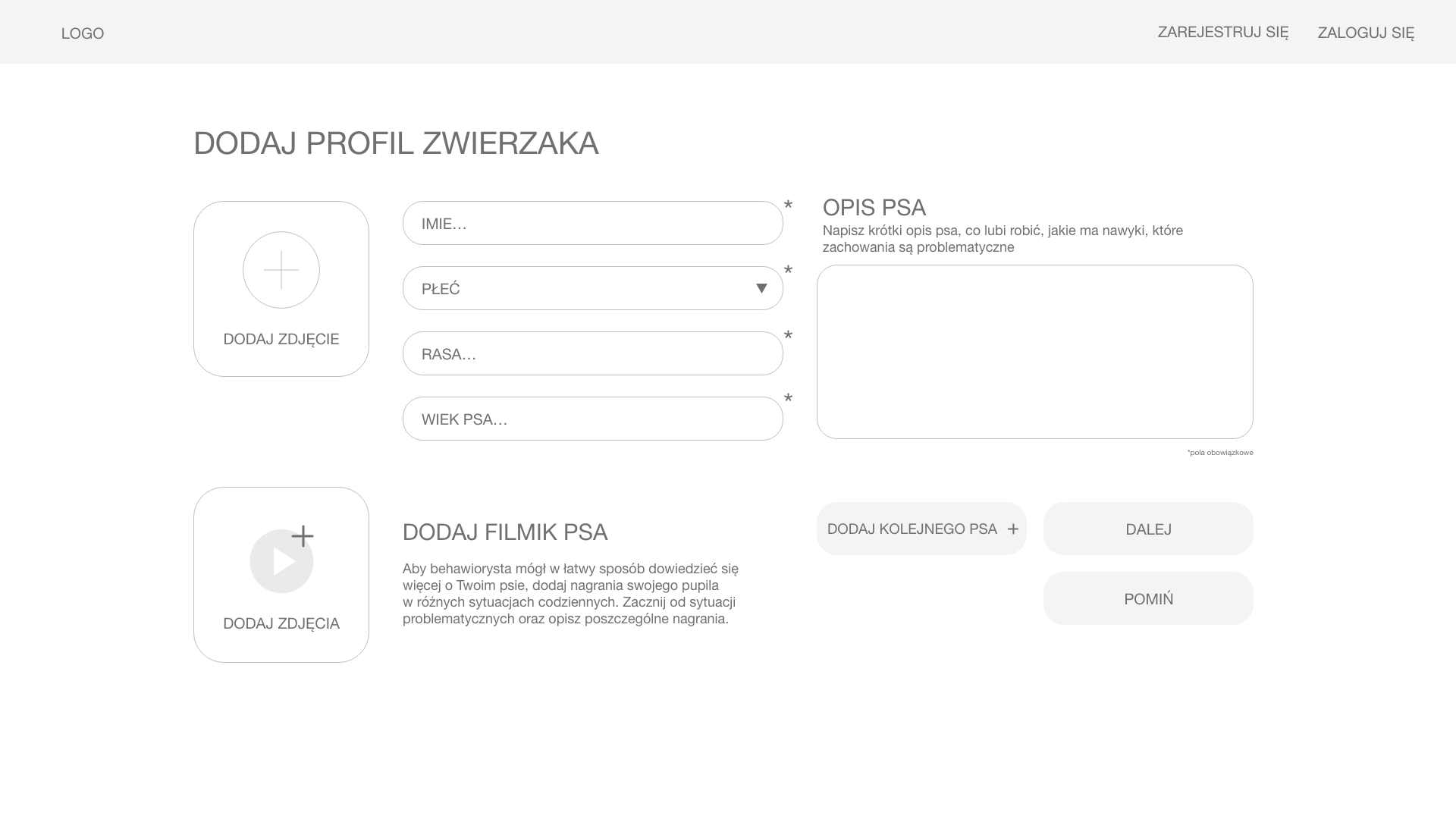The width and height of the screenshot is (1456, 819).
Task: Click inside the OPIS PSA text area
Action: pos(1034,352)
